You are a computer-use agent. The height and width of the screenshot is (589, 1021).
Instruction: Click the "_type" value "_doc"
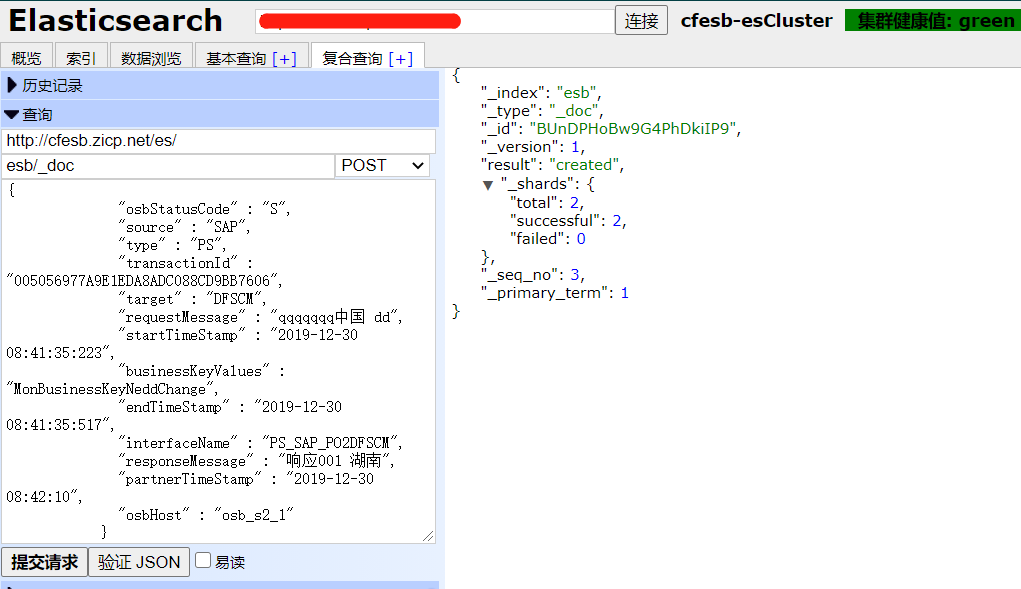pos(573,111)
